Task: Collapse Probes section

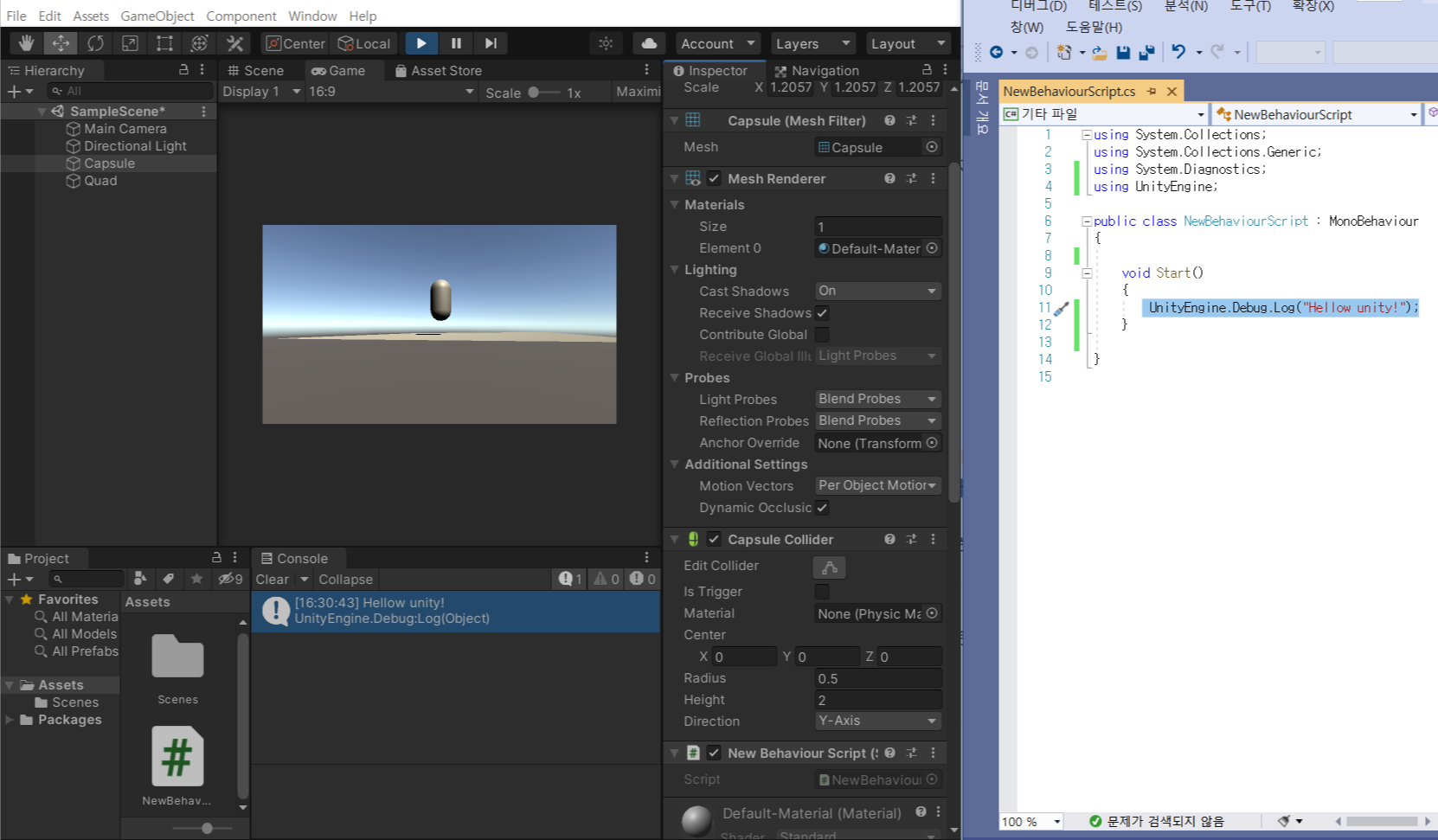Action: pyautogui.click(x=675, y=378)
